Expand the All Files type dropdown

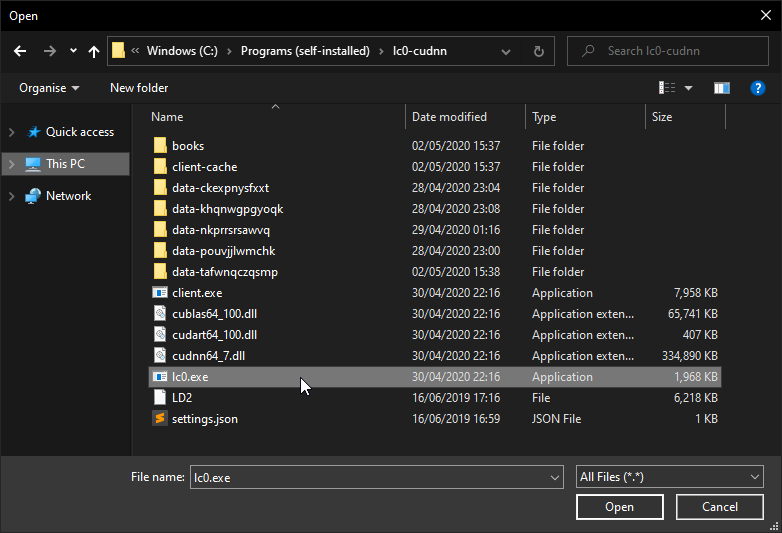click(754, 478)
